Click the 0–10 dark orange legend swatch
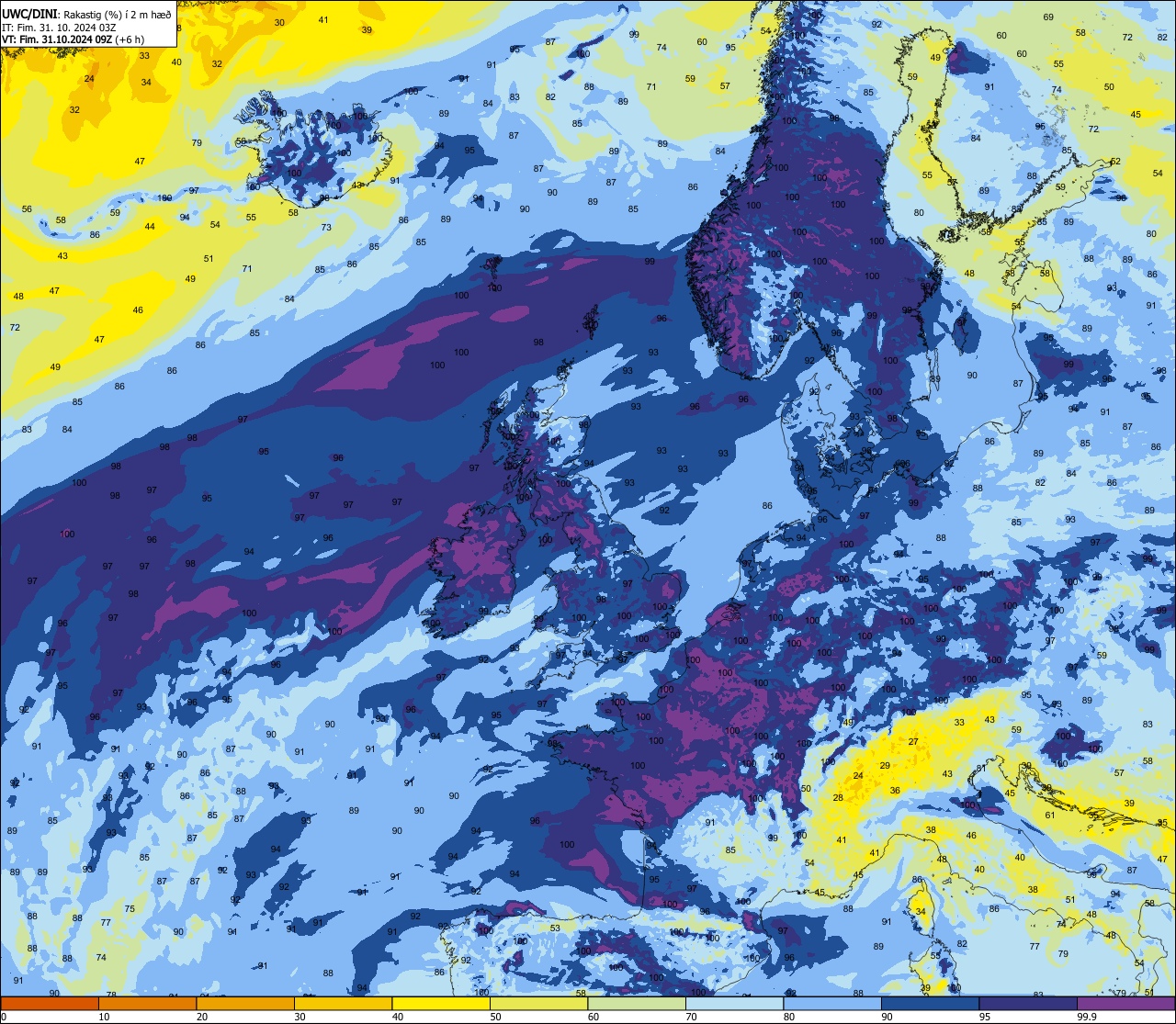The height and width of the screenshot is (1024, 1176). point(50,1003)
